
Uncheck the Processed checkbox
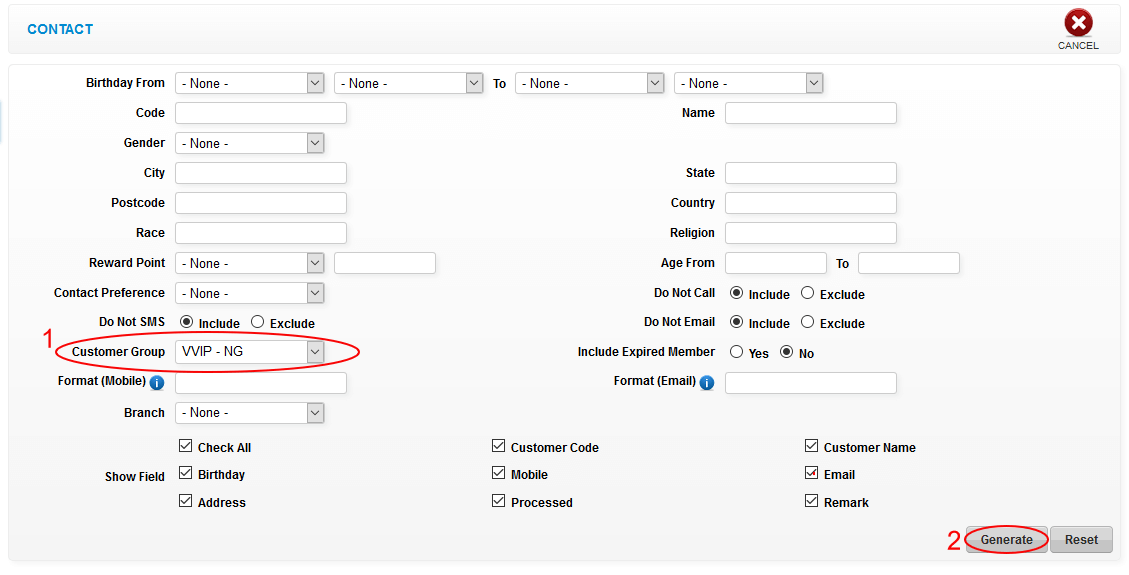point(498,501)
